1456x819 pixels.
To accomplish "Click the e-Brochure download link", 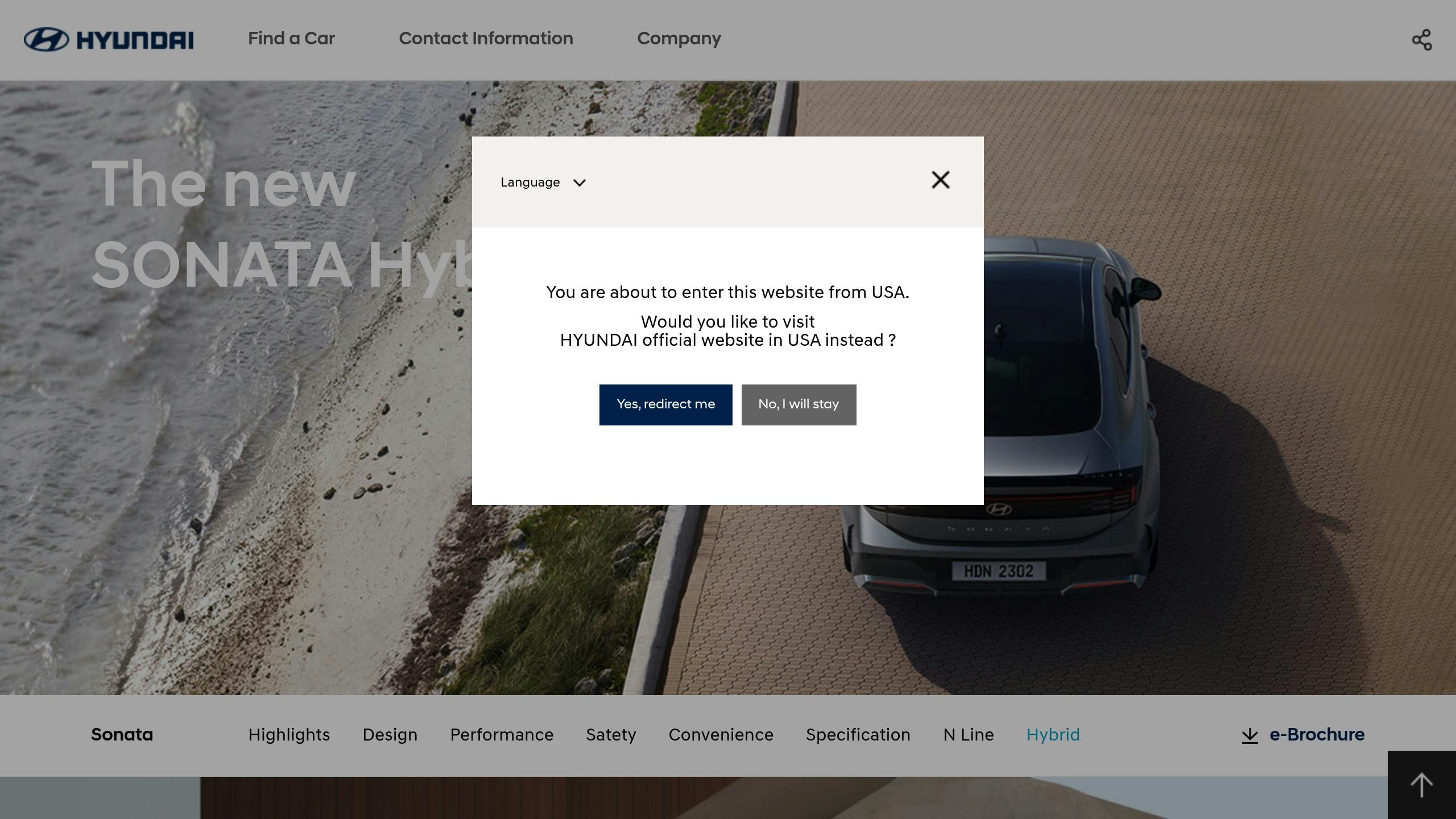I will pyautogui.click(x=1303, y=735).
